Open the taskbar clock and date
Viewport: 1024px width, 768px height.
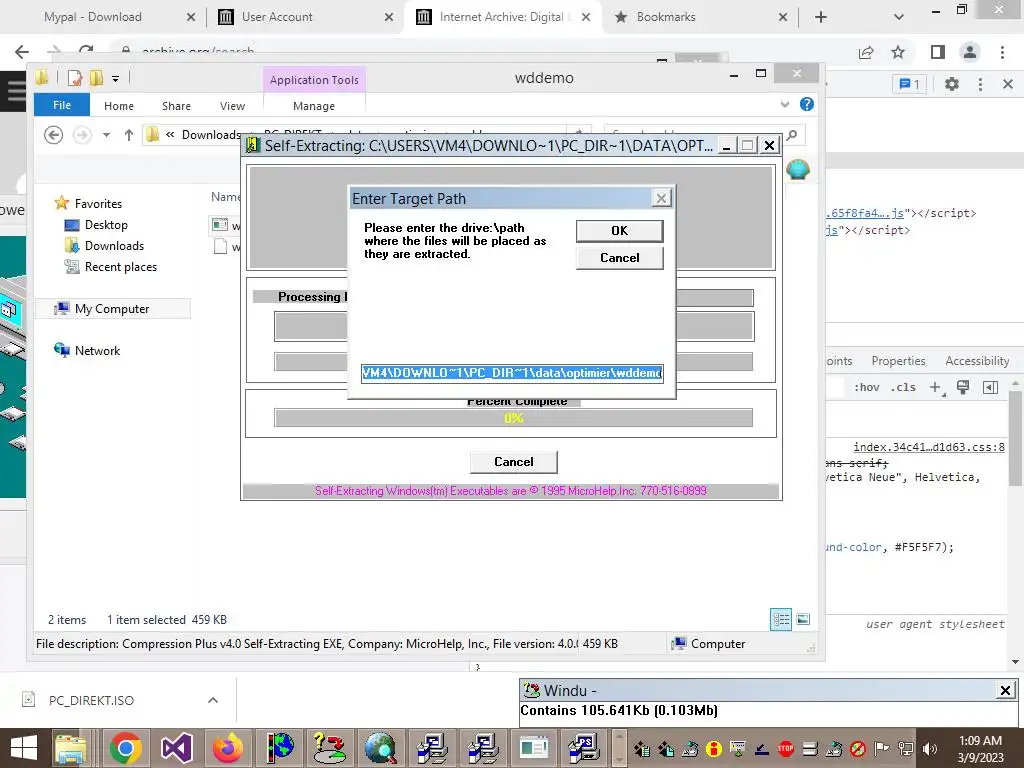[x=980, y=749]
